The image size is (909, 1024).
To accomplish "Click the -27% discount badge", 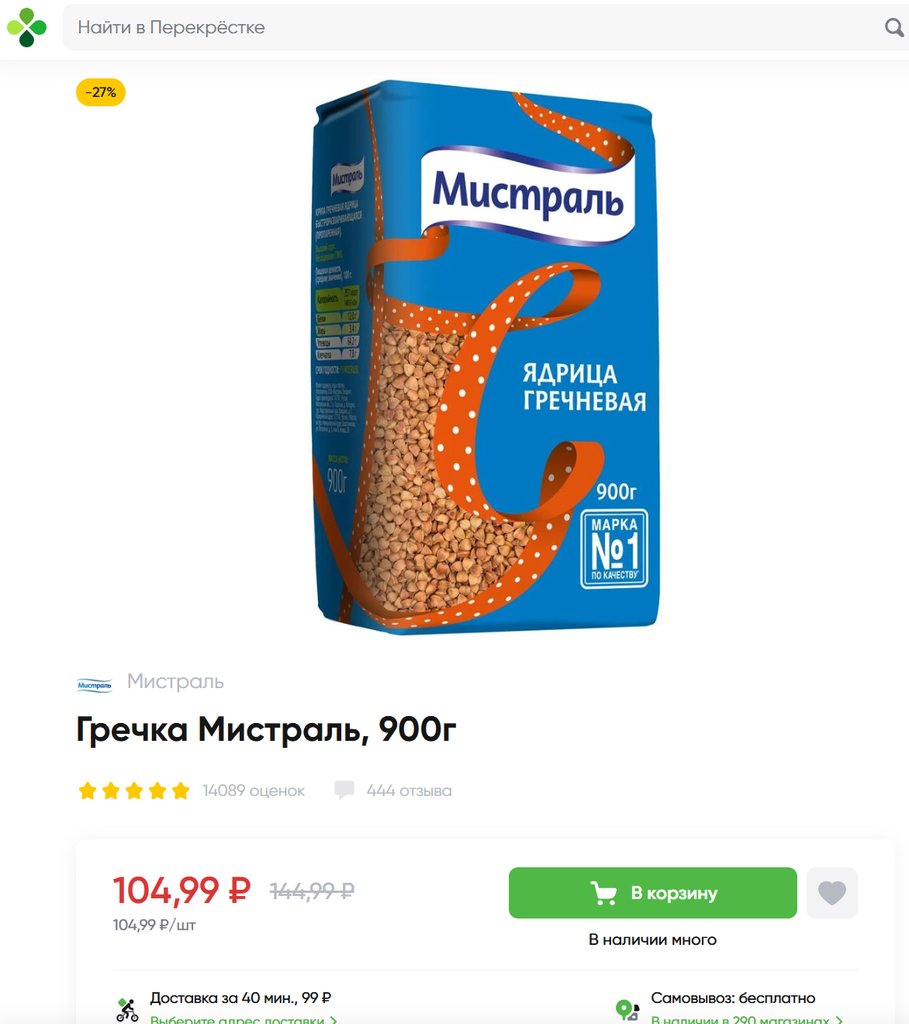I will point(101,92).
